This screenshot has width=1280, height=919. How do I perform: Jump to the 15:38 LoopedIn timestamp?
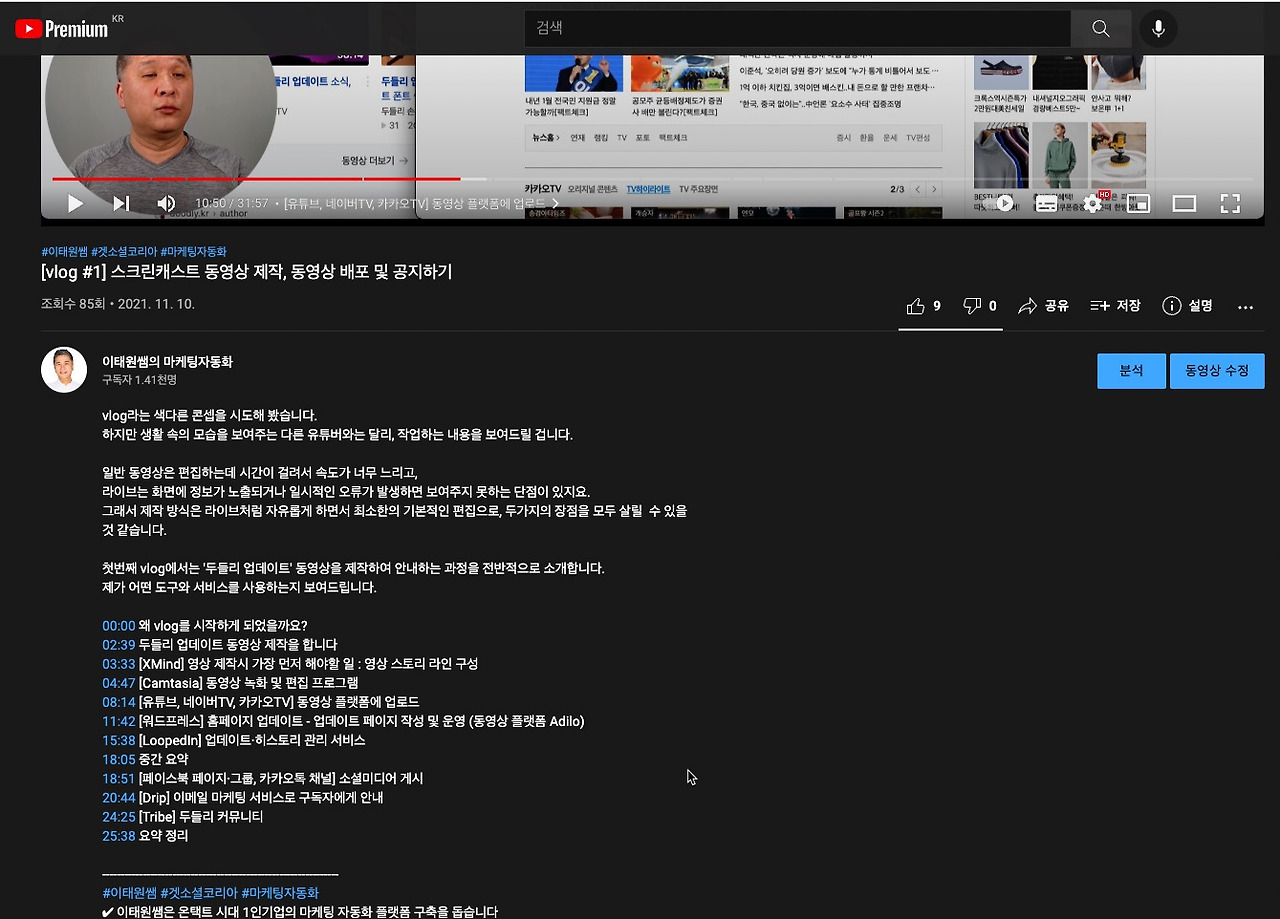[x=118, y=740]
